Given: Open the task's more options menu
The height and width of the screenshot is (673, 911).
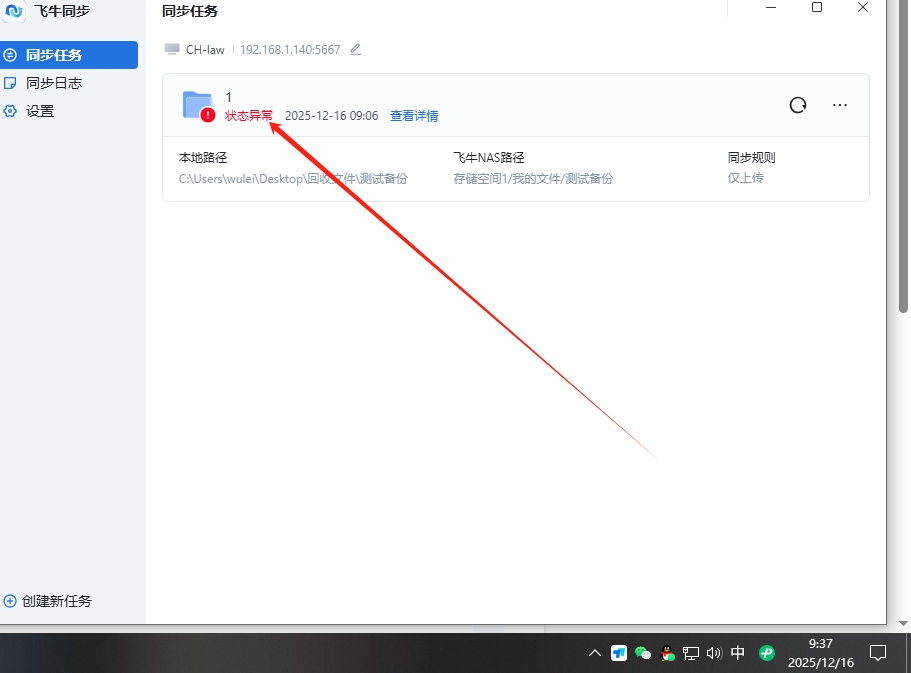Looking at the screenshot, I should click(x=840, y=104).
